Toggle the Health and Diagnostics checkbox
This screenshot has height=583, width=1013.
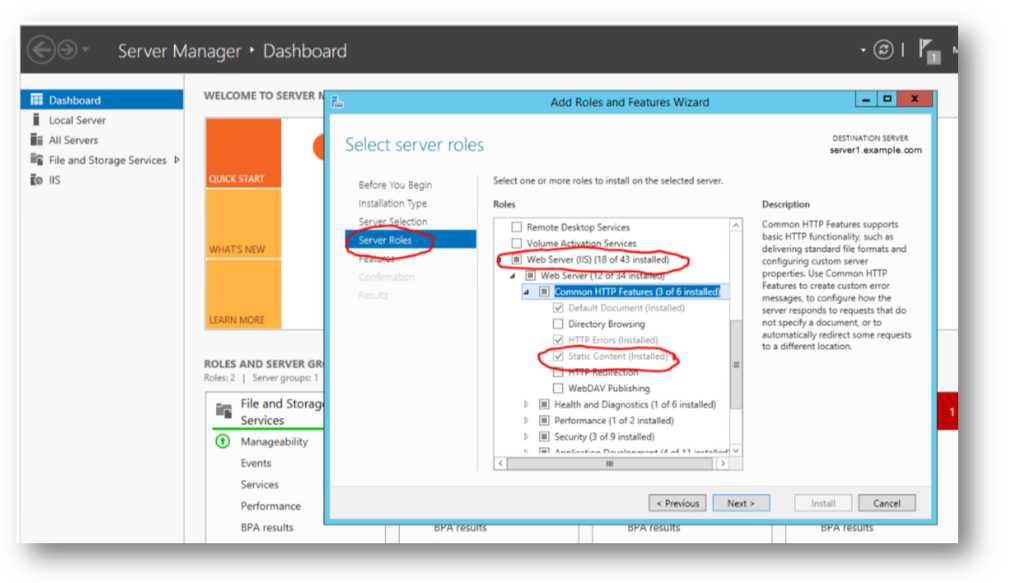point(544,404)
